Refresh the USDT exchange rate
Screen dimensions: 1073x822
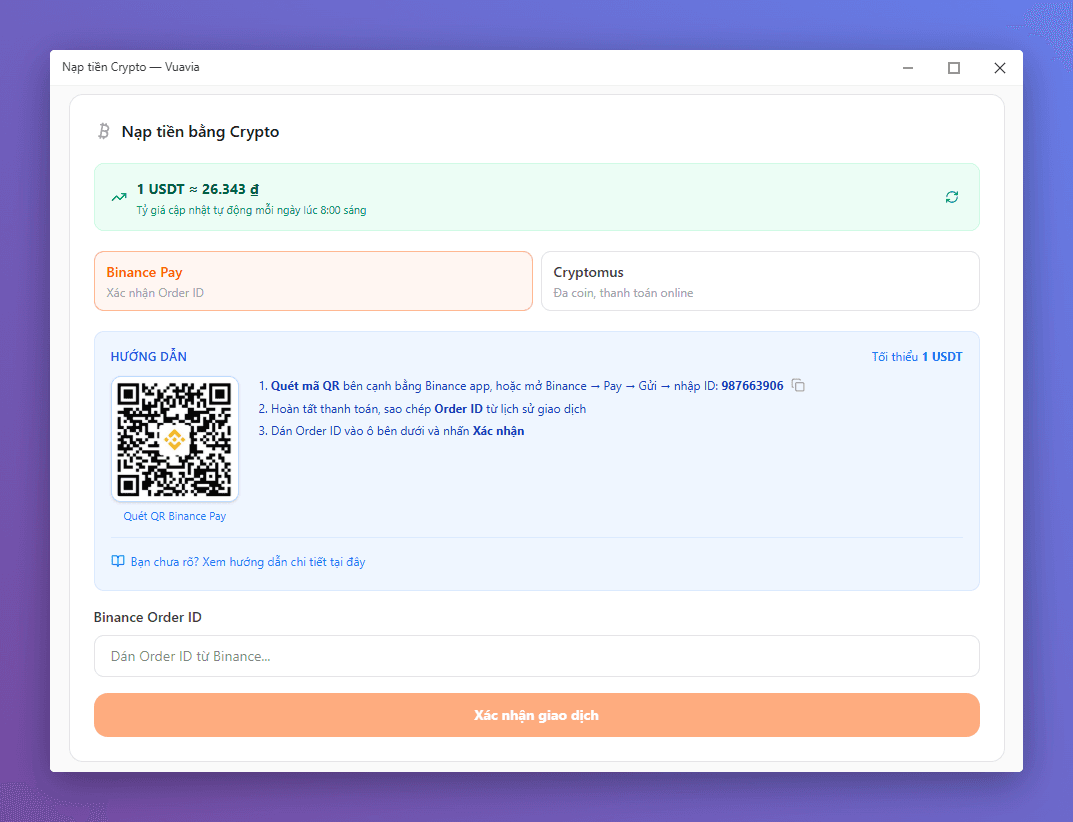click(x=951, y=197)
